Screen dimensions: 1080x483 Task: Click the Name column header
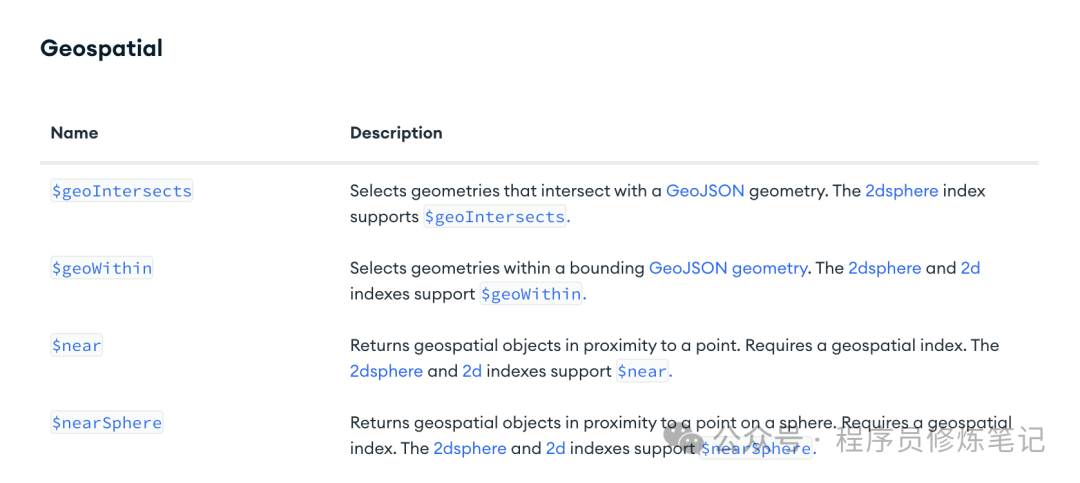tap(74, 133)
